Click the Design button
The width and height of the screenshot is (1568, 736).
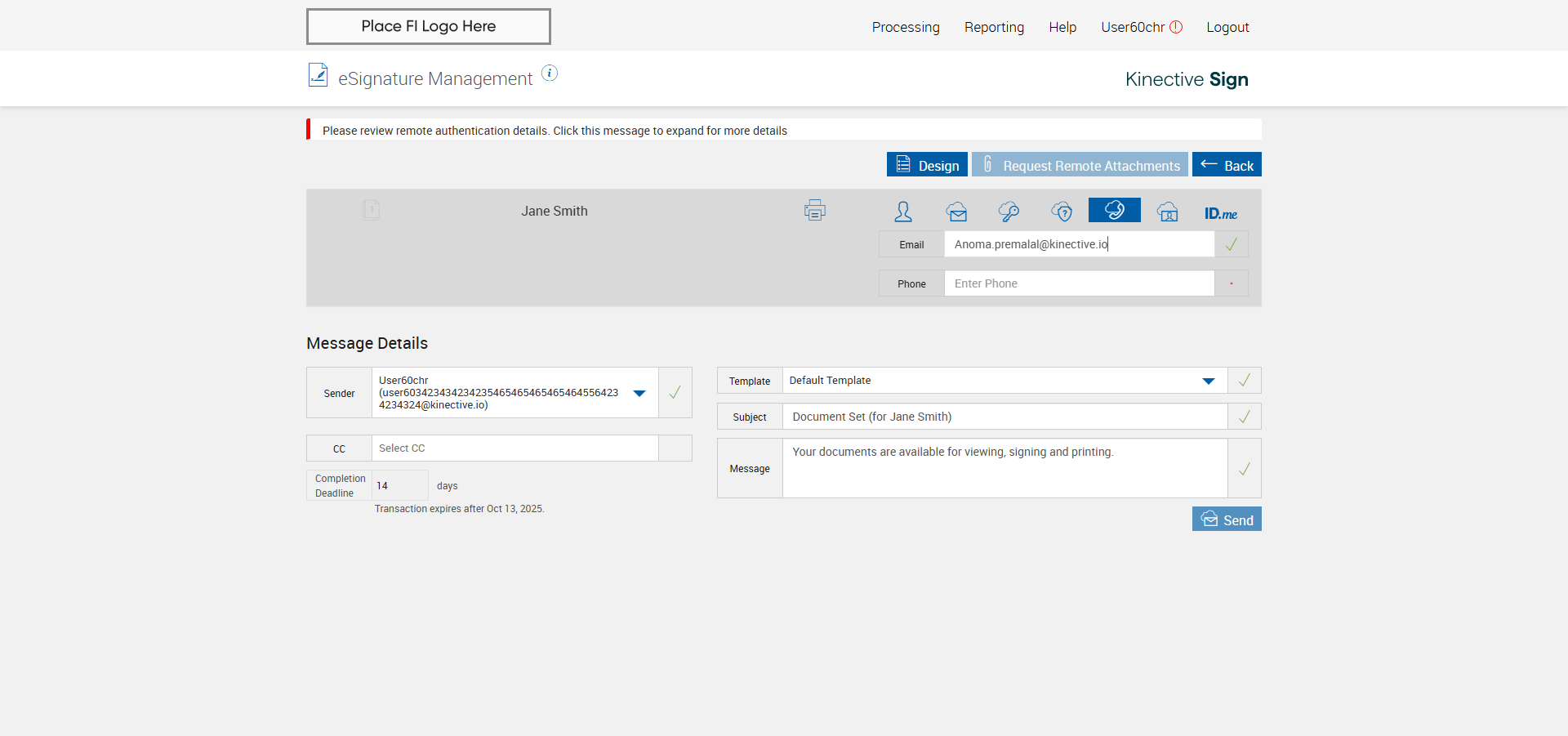pos(927,165)
